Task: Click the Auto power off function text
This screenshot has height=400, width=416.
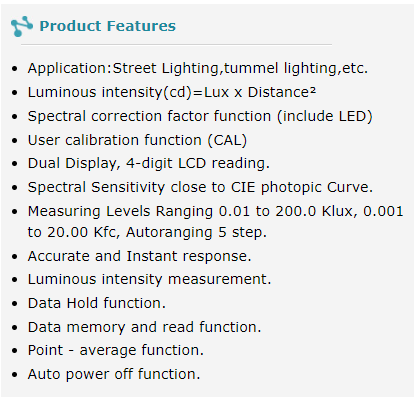Action: [114, 374]
